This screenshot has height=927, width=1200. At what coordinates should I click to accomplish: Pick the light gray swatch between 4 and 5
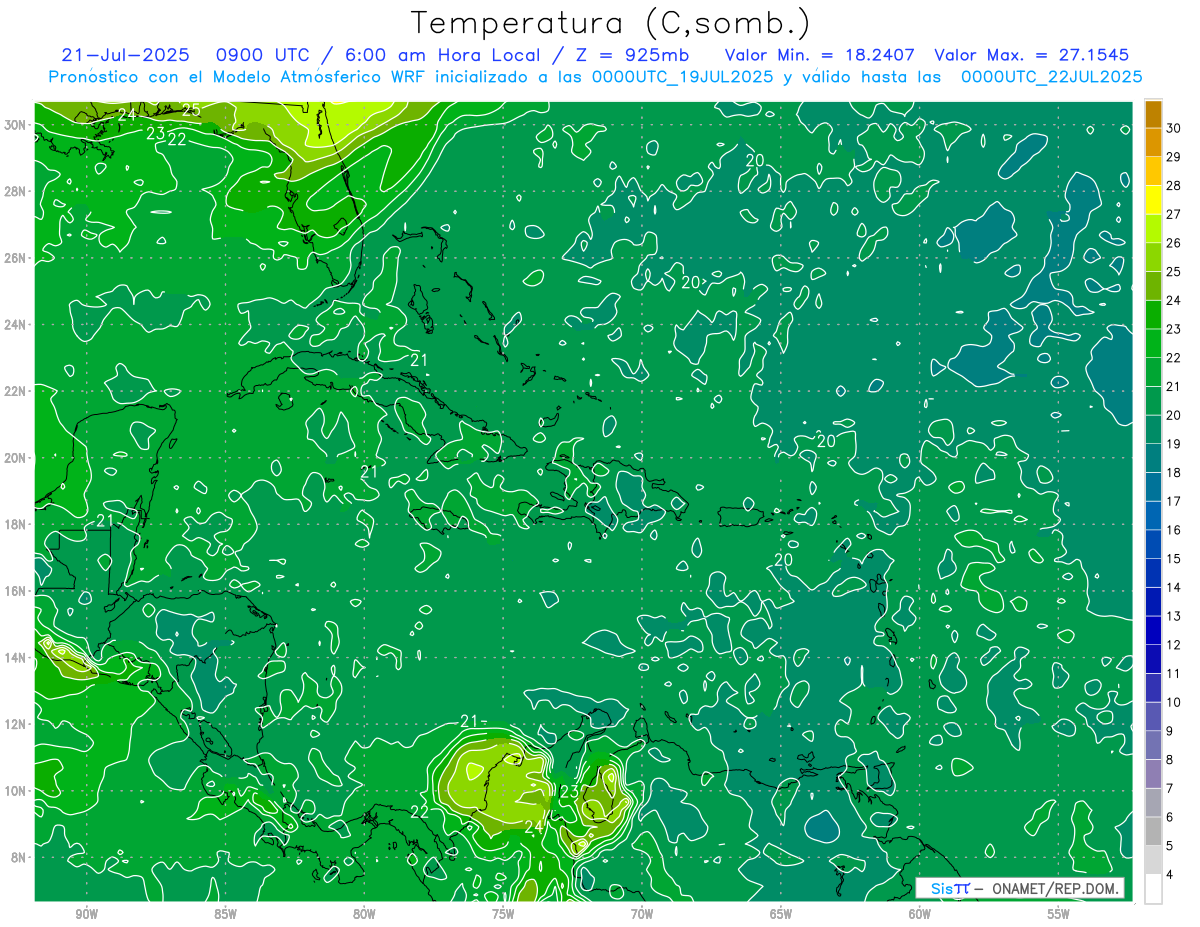point(1153,860)
